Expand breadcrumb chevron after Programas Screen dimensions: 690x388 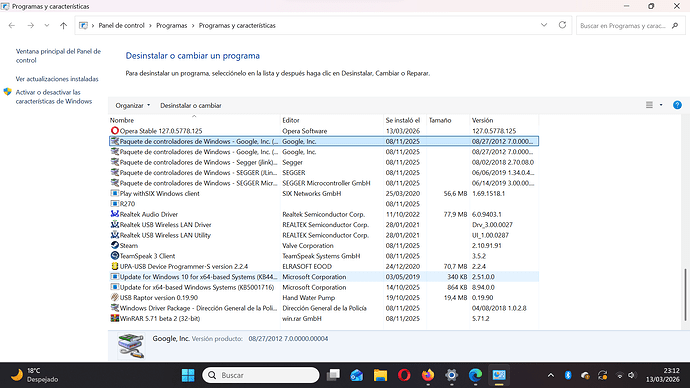coord(193,26)
